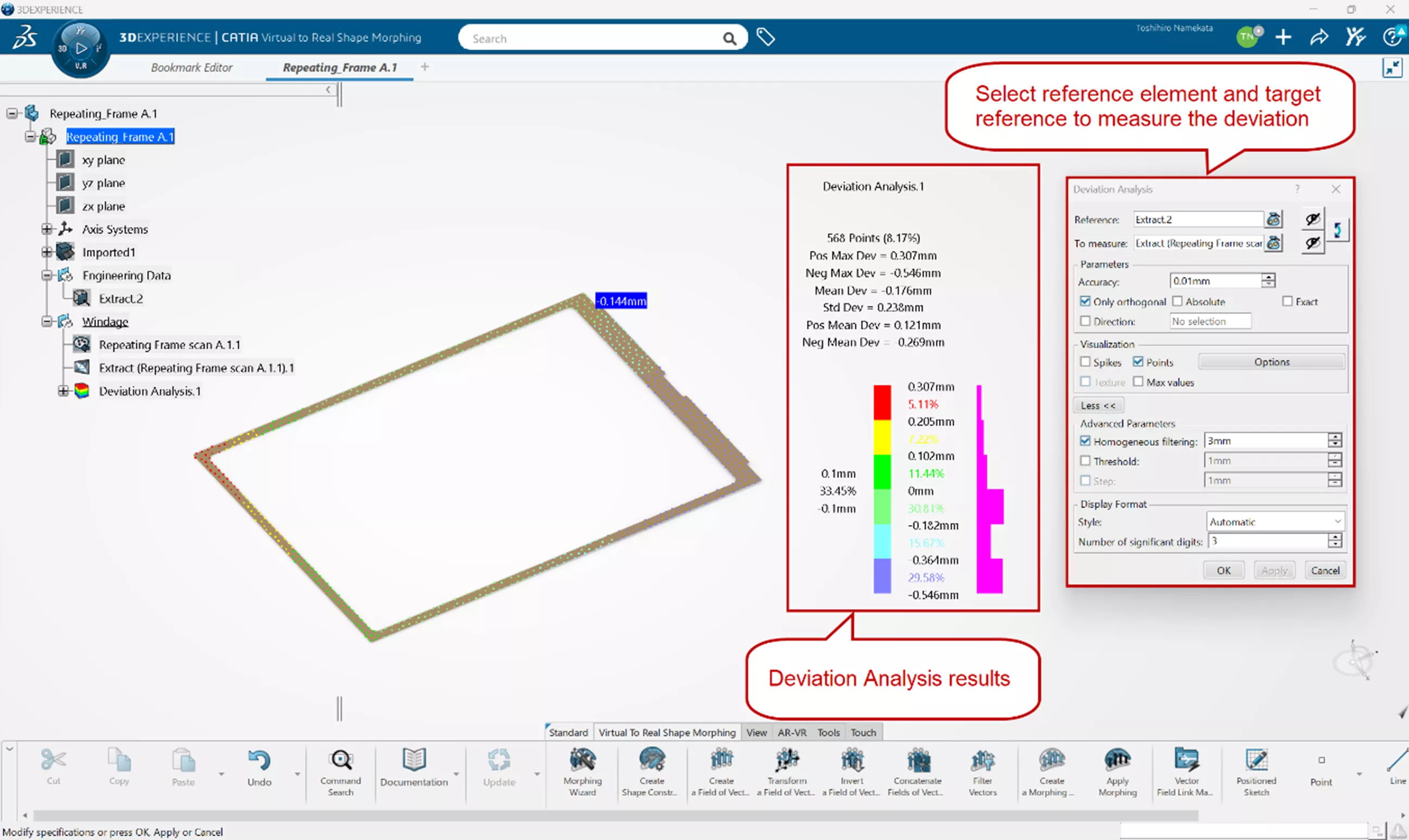Click the tag icon beside search bar
This screenshot has height=840, width=1409.
765,37
